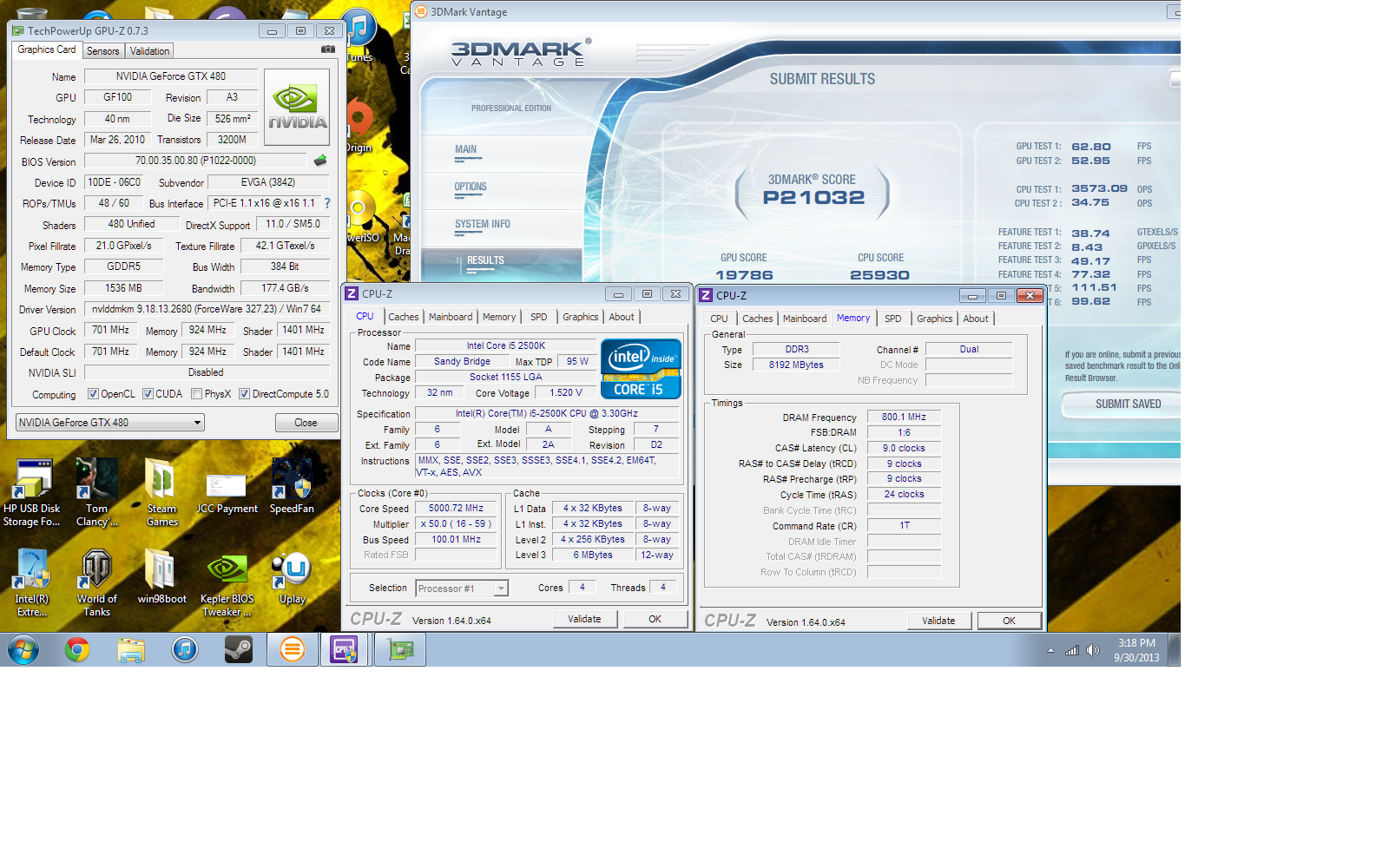Select SYSTEM INFO in 3DMark Vantage sidebar

point(483,224)
